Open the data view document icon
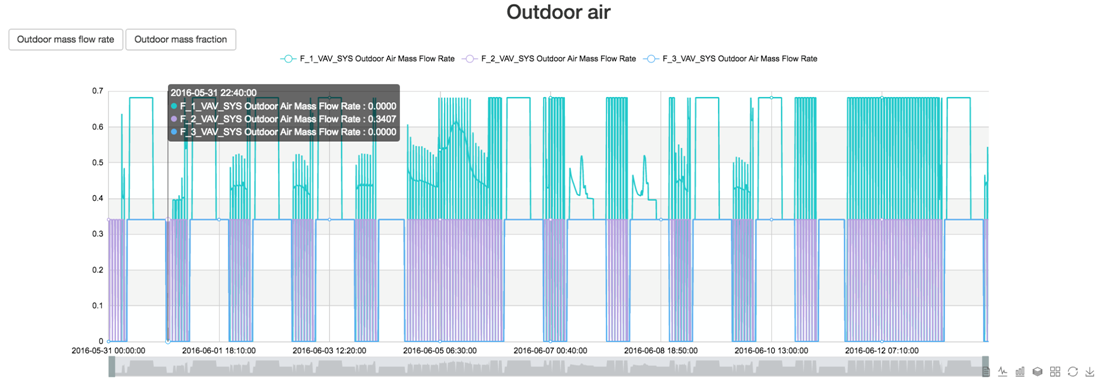The width and height of the screenshot is (1105, 391). (986, 371)
